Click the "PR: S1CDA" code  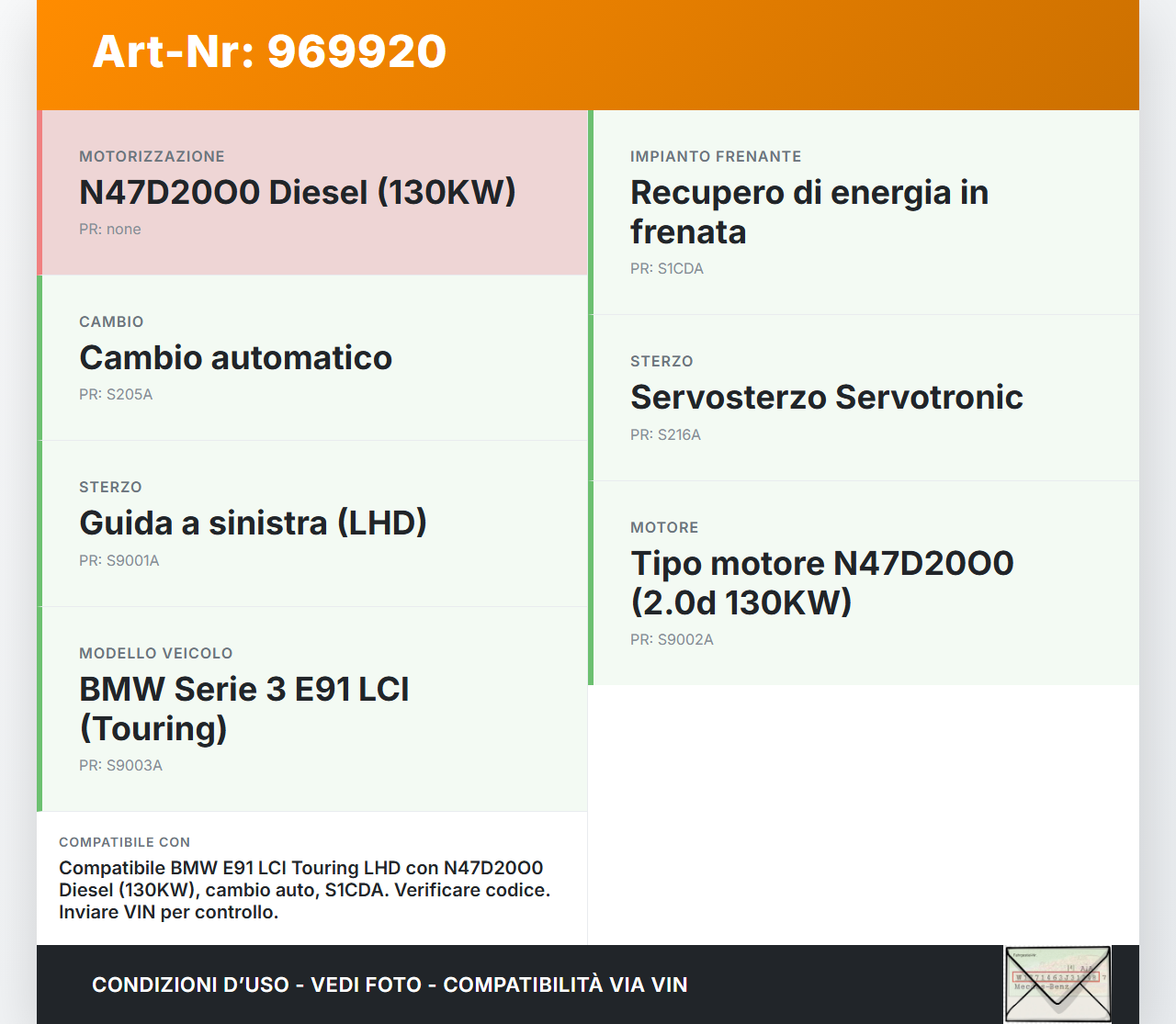(667, 268)
